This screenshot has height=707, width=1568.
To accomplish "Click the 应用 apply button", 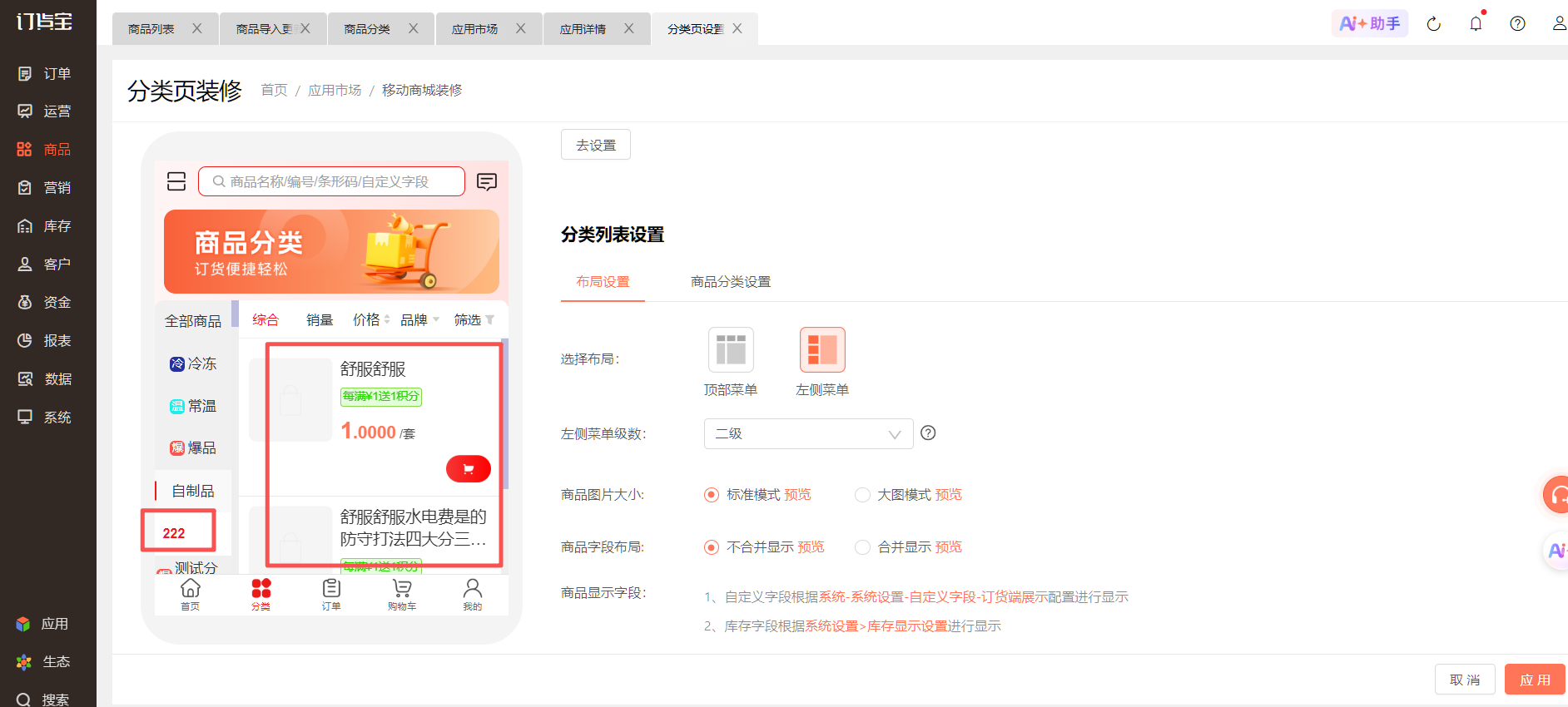I will coord(1535,680).
